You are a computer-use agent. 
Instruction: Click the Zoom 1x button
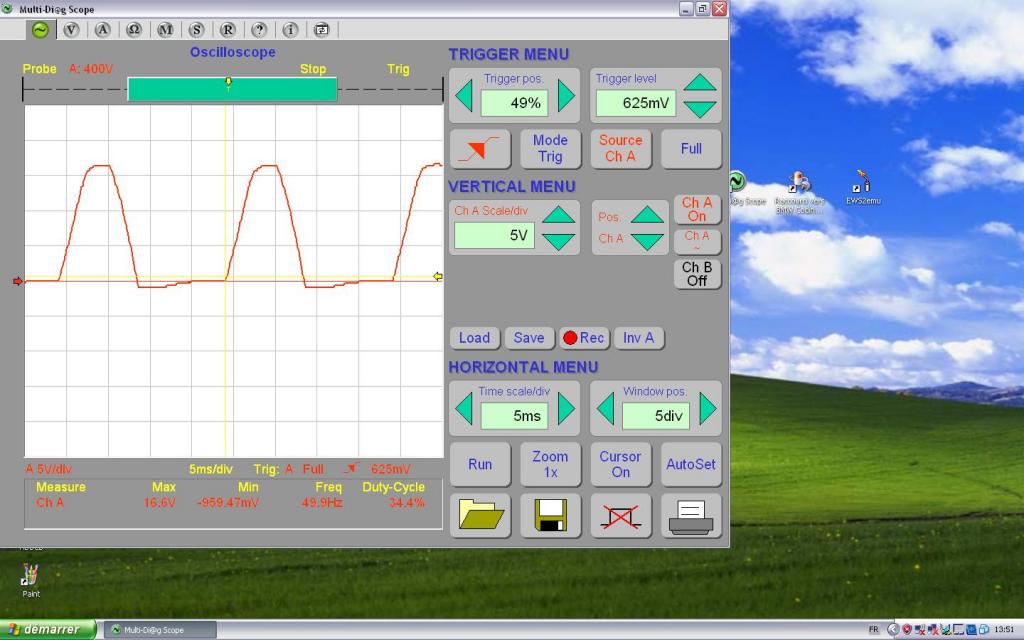point(551,464)
